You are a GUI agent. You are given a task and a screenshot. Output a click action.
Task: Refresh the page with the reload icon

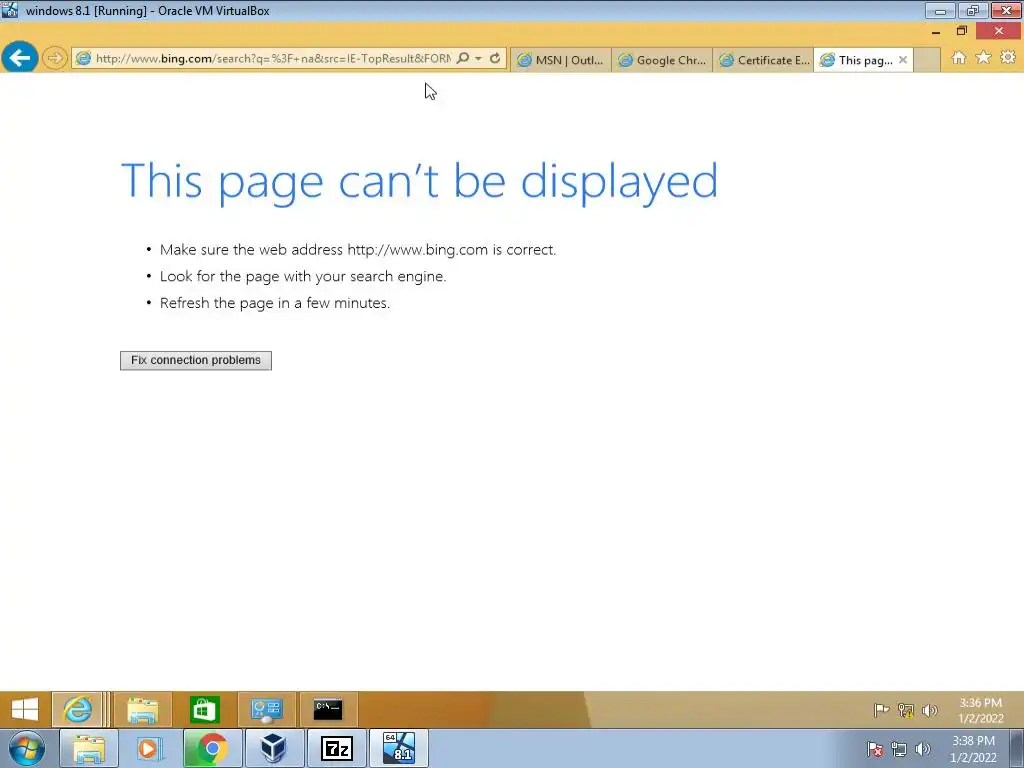point(495,58)
